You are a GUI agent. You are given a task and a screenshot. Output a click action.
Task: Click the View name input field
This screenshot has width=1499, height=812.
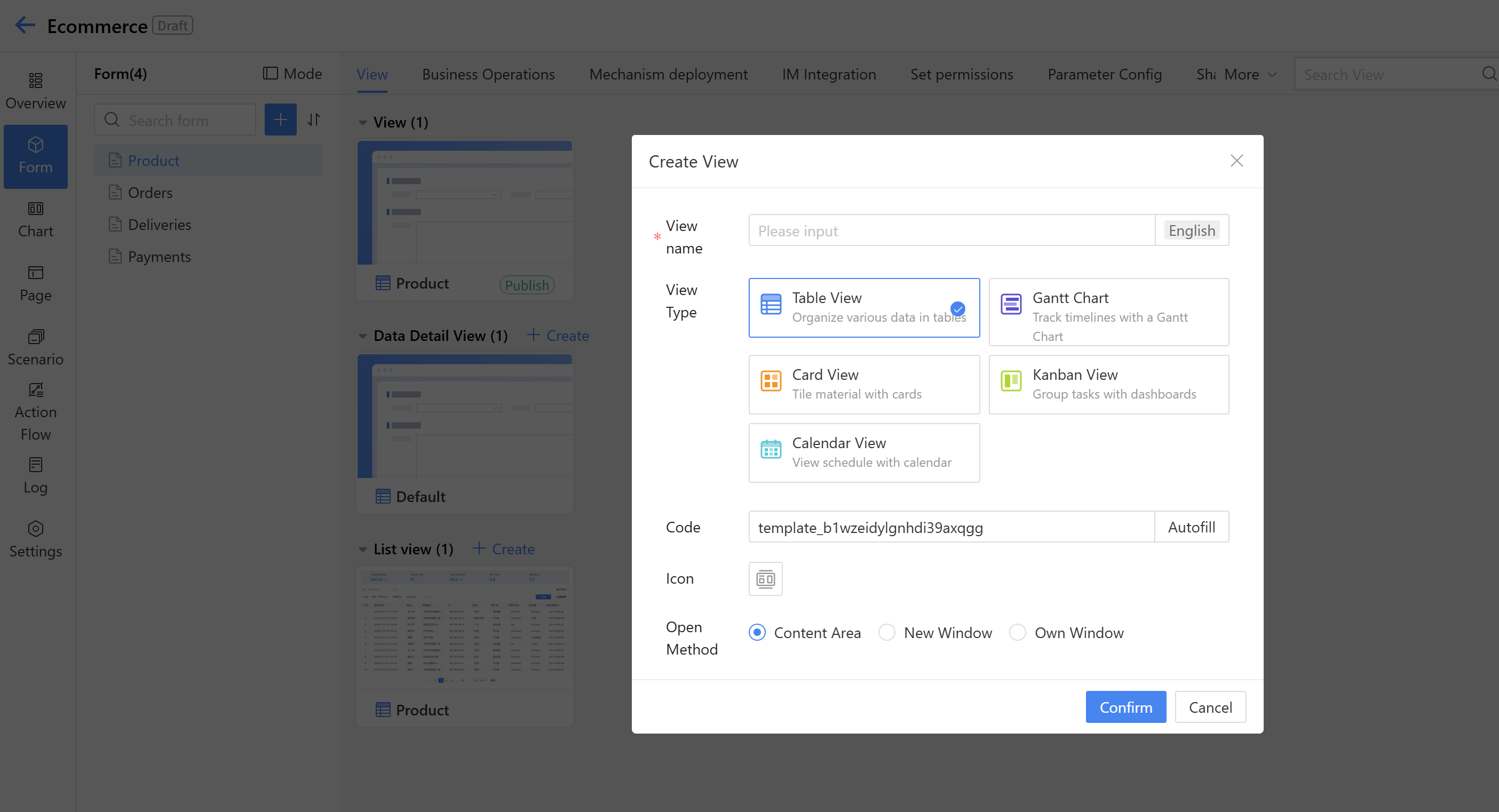click(951, 231)
